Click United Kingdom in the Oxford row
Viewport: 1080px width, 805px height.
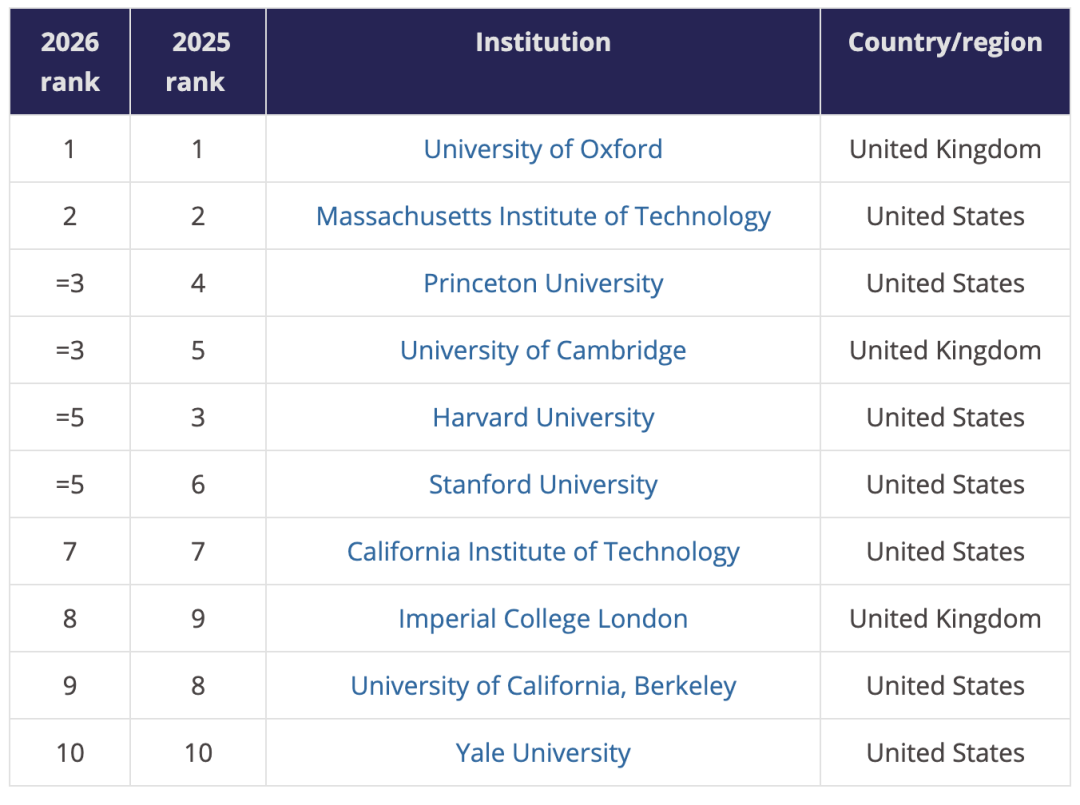pyautogui.click(x=945, y=149)
